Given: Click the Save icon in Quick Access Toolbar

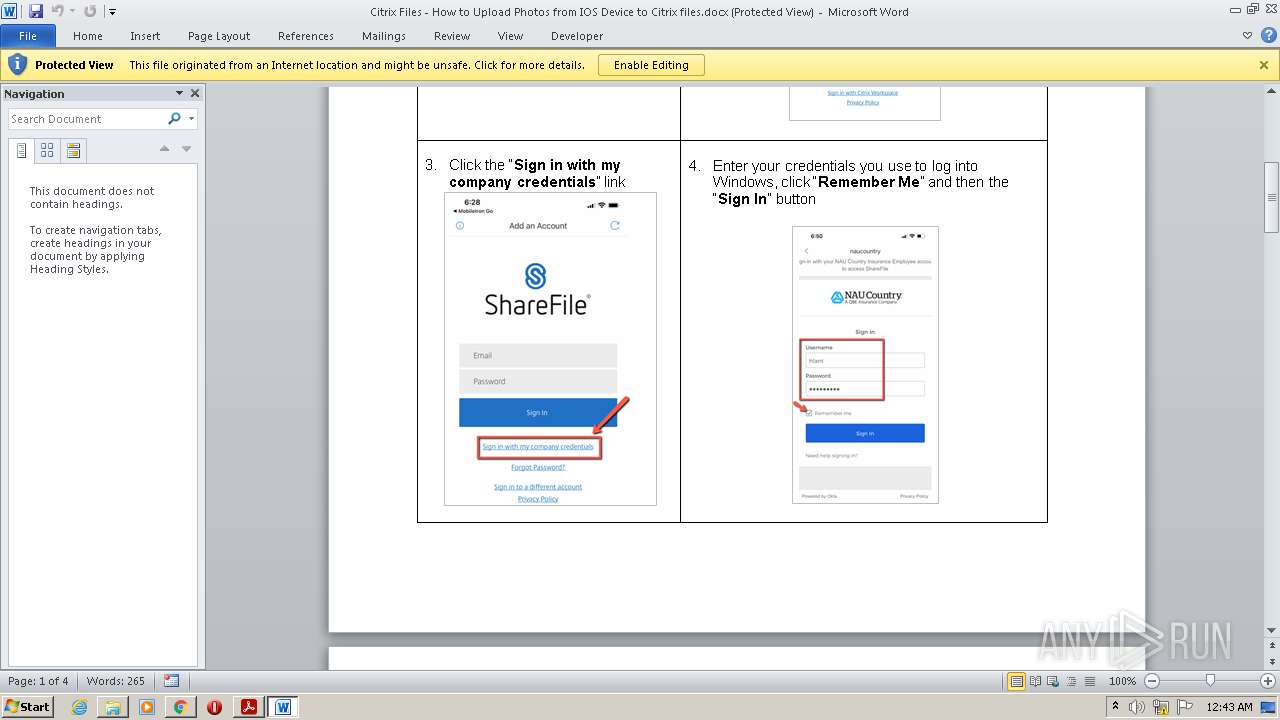Looking at the screenshot, I should coord(36,11).
